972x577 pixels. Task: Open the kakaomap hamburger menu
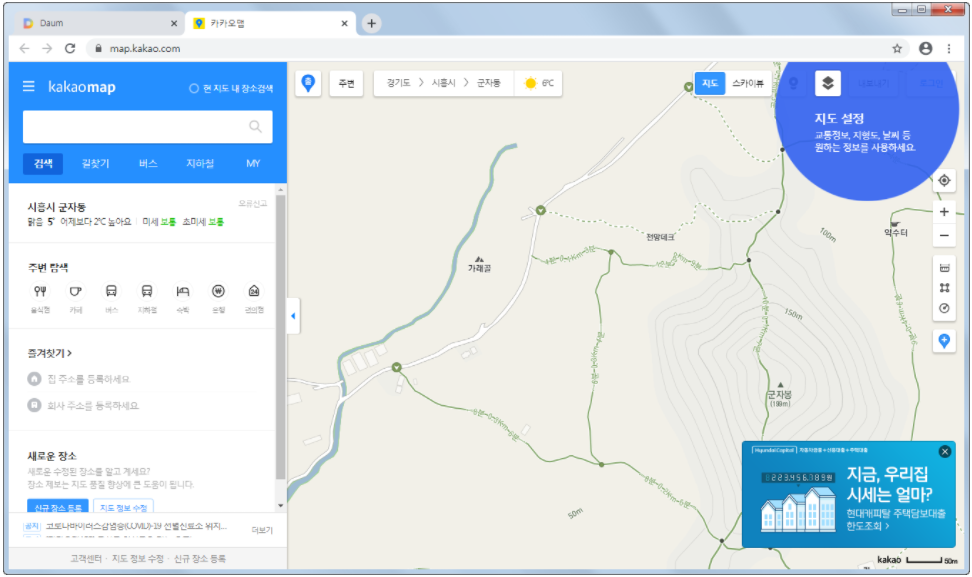(29, 86)
